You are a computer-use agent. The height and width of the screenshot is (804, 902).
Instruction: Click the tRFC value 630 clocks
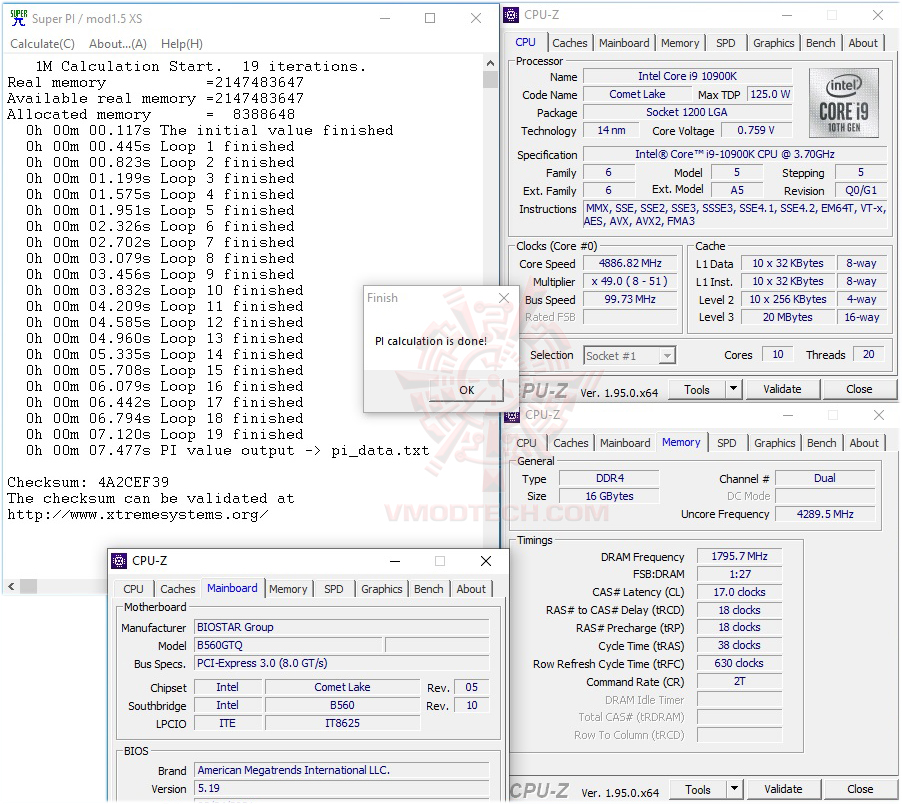(x=739, y=664)
